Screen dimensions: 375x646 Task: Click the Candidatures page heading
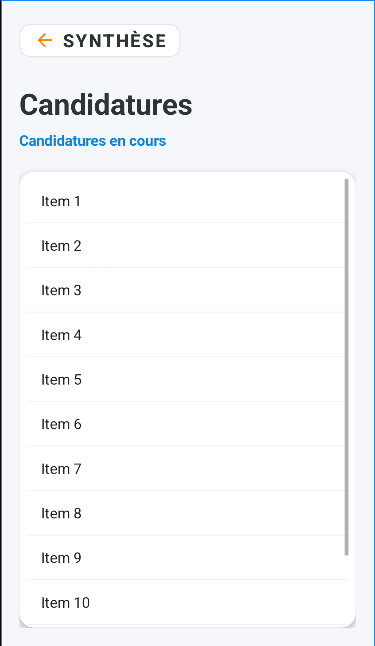point(106,105)
